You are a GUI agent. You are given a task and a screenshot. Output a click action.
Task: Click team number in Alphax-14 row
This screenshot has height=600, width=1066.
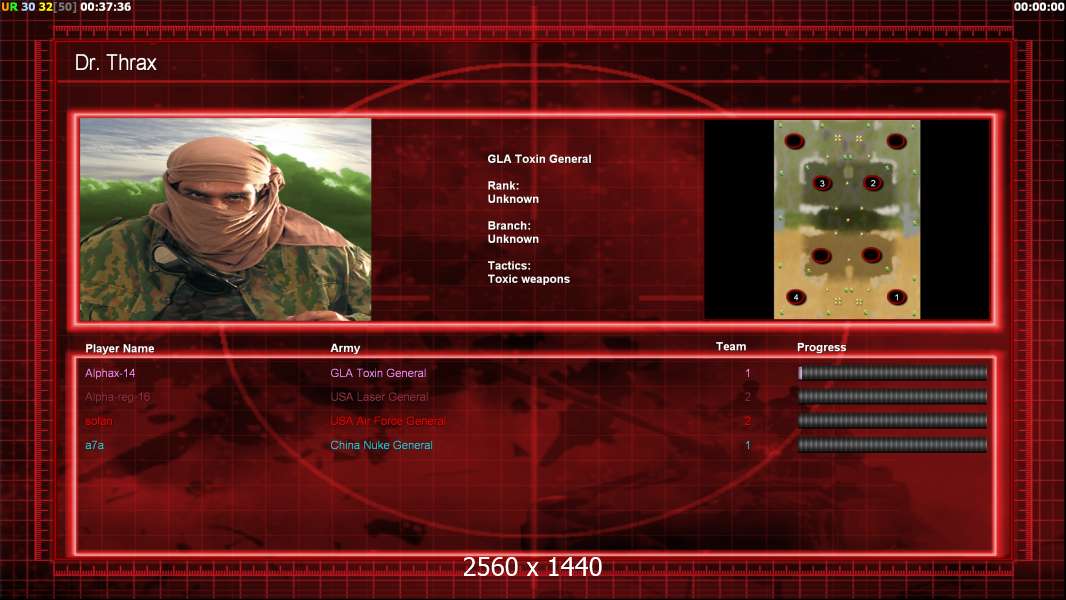(x=748, y=373)
